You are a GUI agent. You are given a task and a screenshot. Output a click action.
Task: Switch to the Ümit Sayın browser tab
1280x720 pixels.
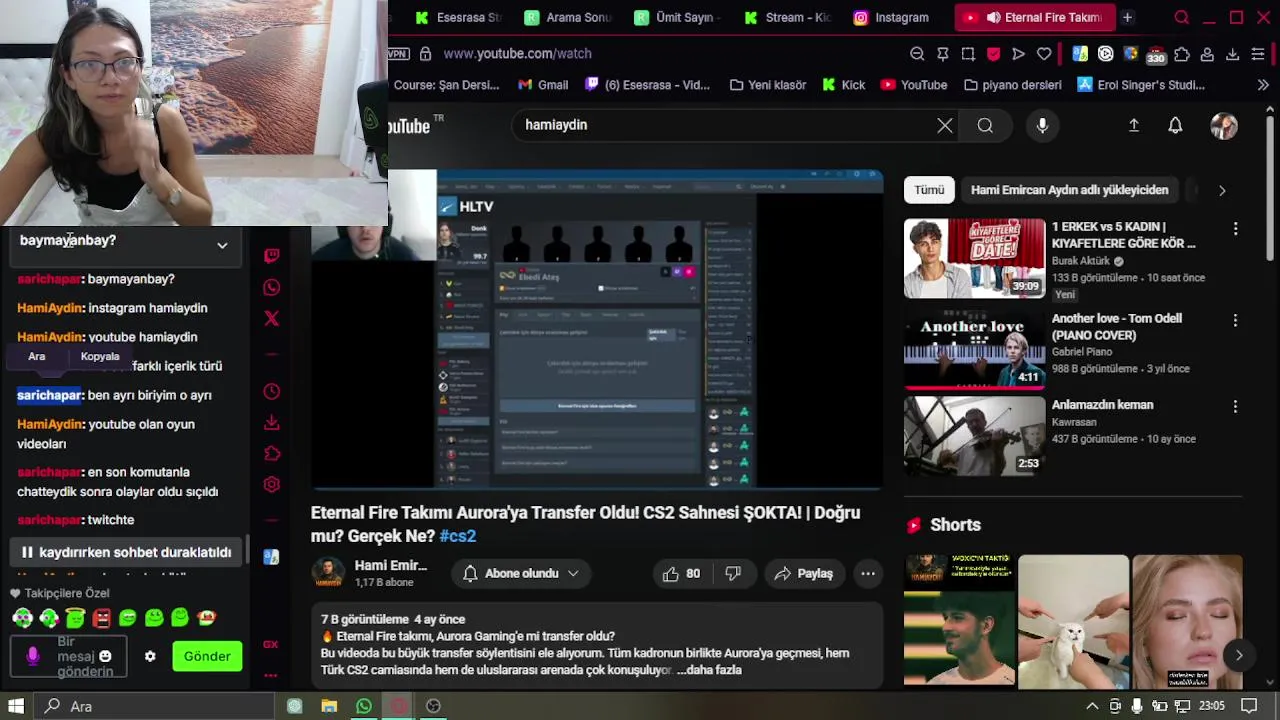pos(677,17)
